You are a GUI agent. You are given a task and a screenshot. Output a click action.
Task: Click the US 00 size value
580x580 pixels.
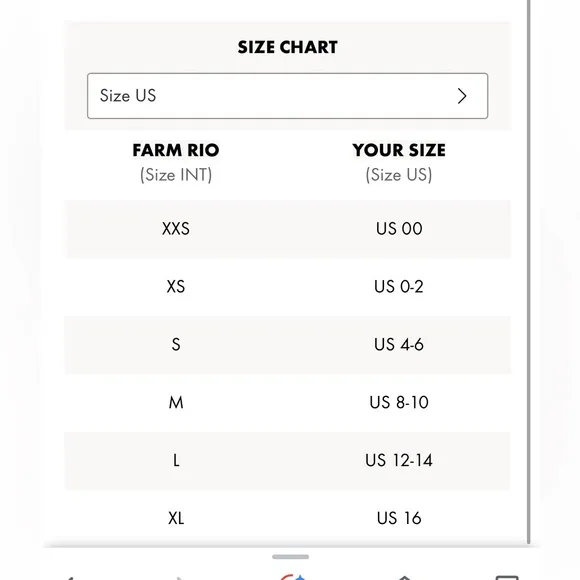click(399, 229)
